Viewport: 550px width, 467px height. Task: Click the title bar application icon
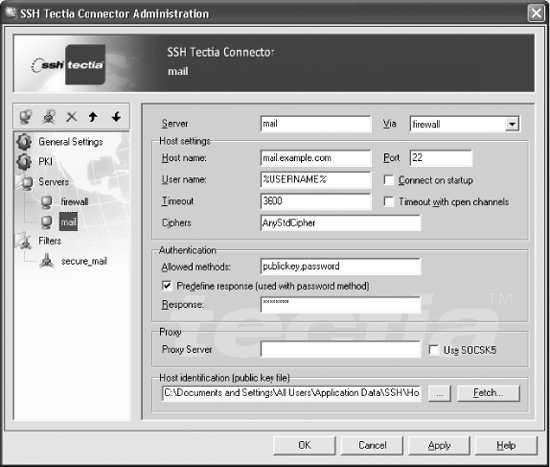click(x=11, y=13)
